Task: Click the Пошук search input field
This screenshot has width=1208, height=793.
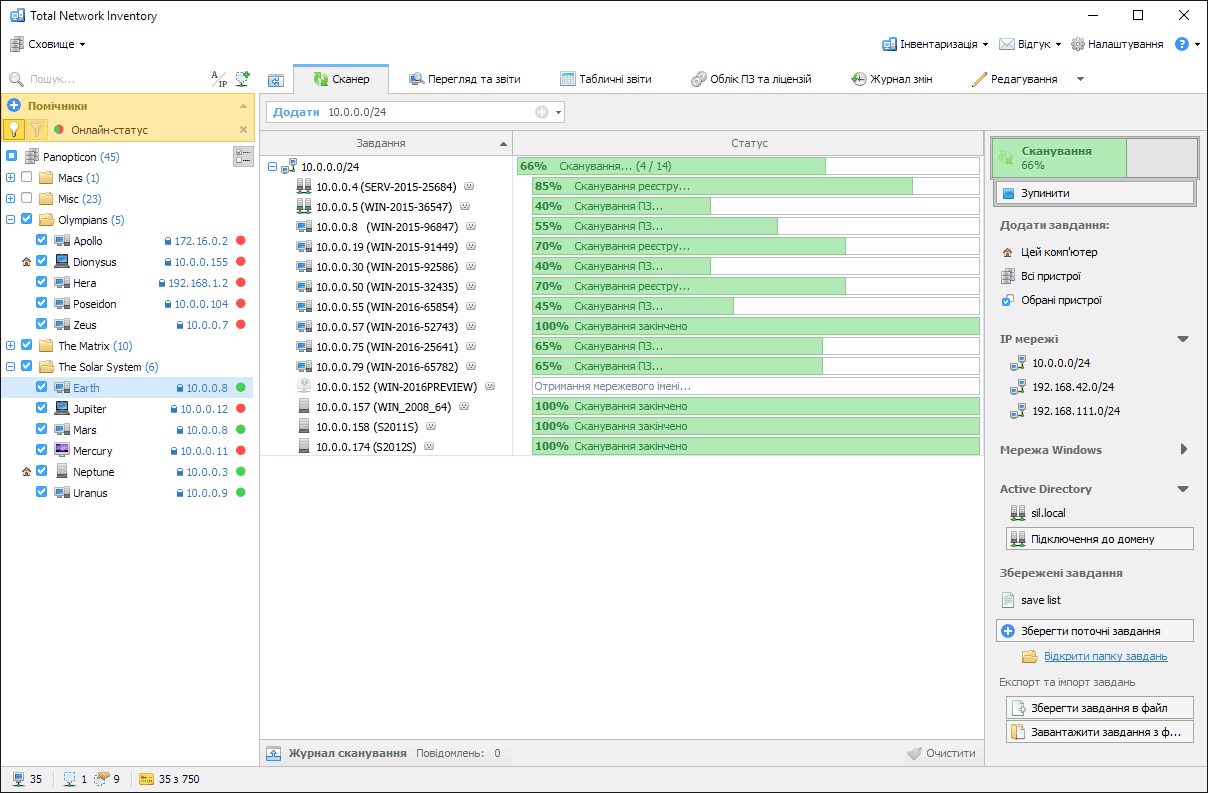Action: [x=110, y=79]
